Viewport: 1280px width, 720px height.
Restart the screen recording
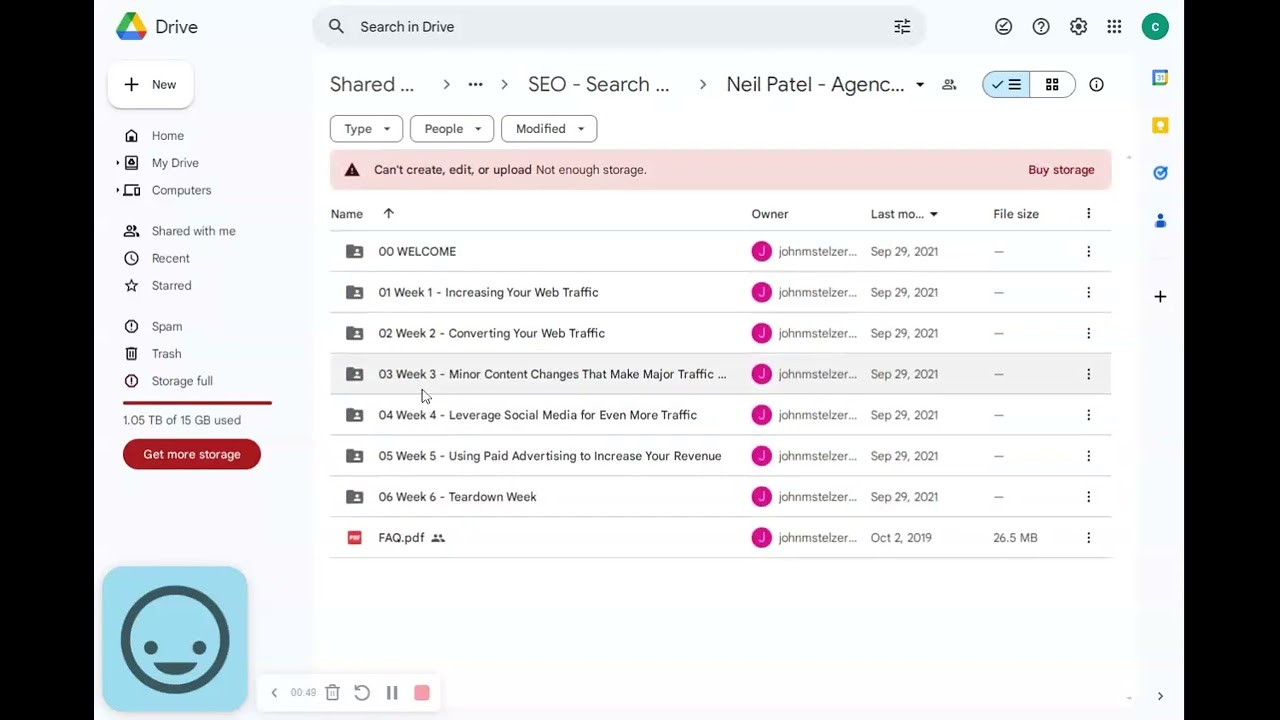pos(362,693)
